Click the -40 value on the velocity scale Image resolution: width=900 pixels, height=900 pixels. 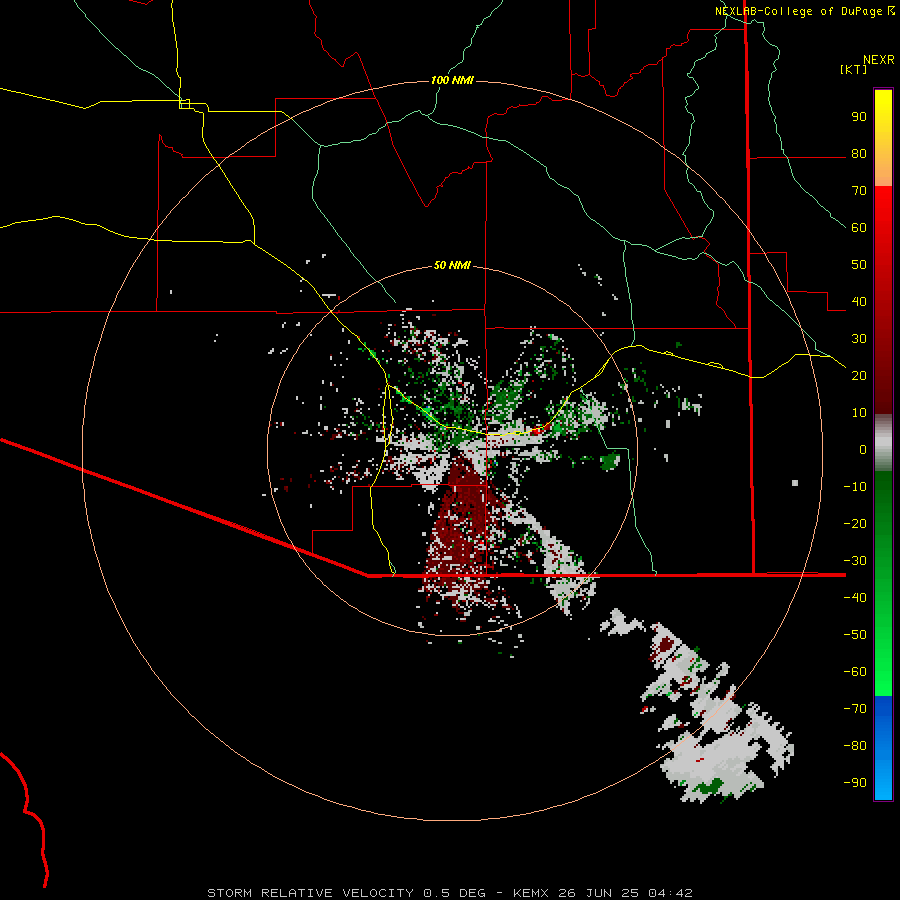pos(855,598)
